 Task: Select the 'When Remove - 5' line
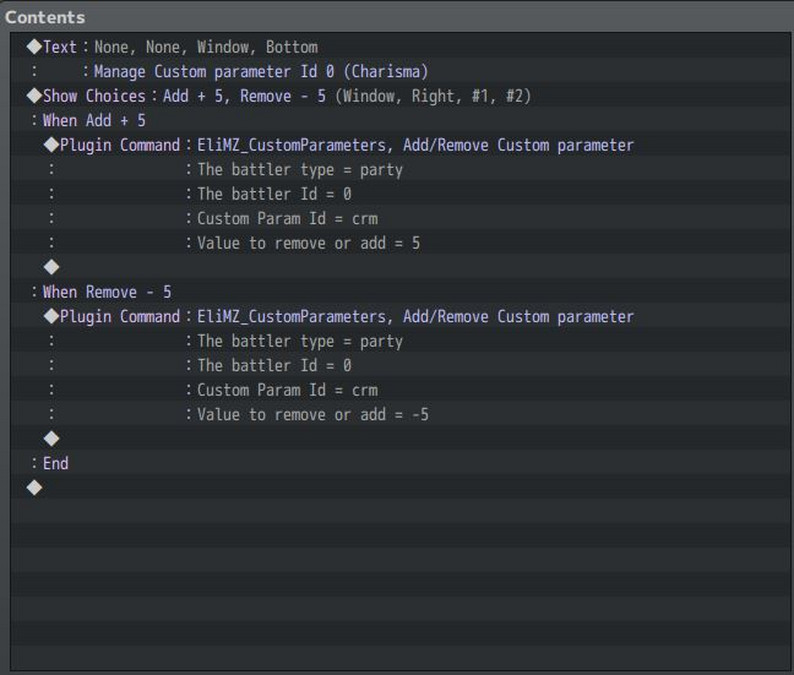pos(107,292)
